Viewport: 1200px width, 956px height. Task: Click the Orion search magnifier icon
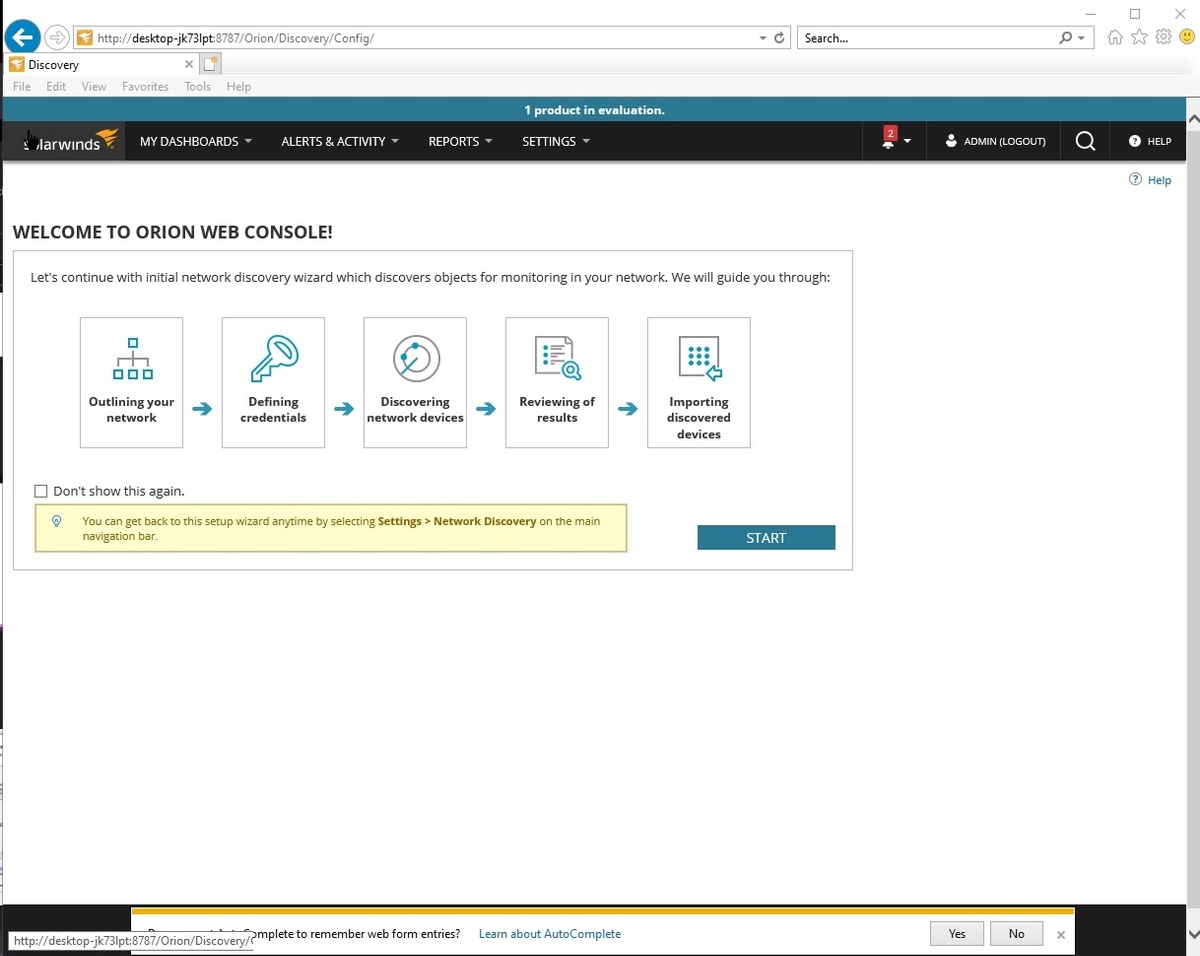[x=1085, y=141]
